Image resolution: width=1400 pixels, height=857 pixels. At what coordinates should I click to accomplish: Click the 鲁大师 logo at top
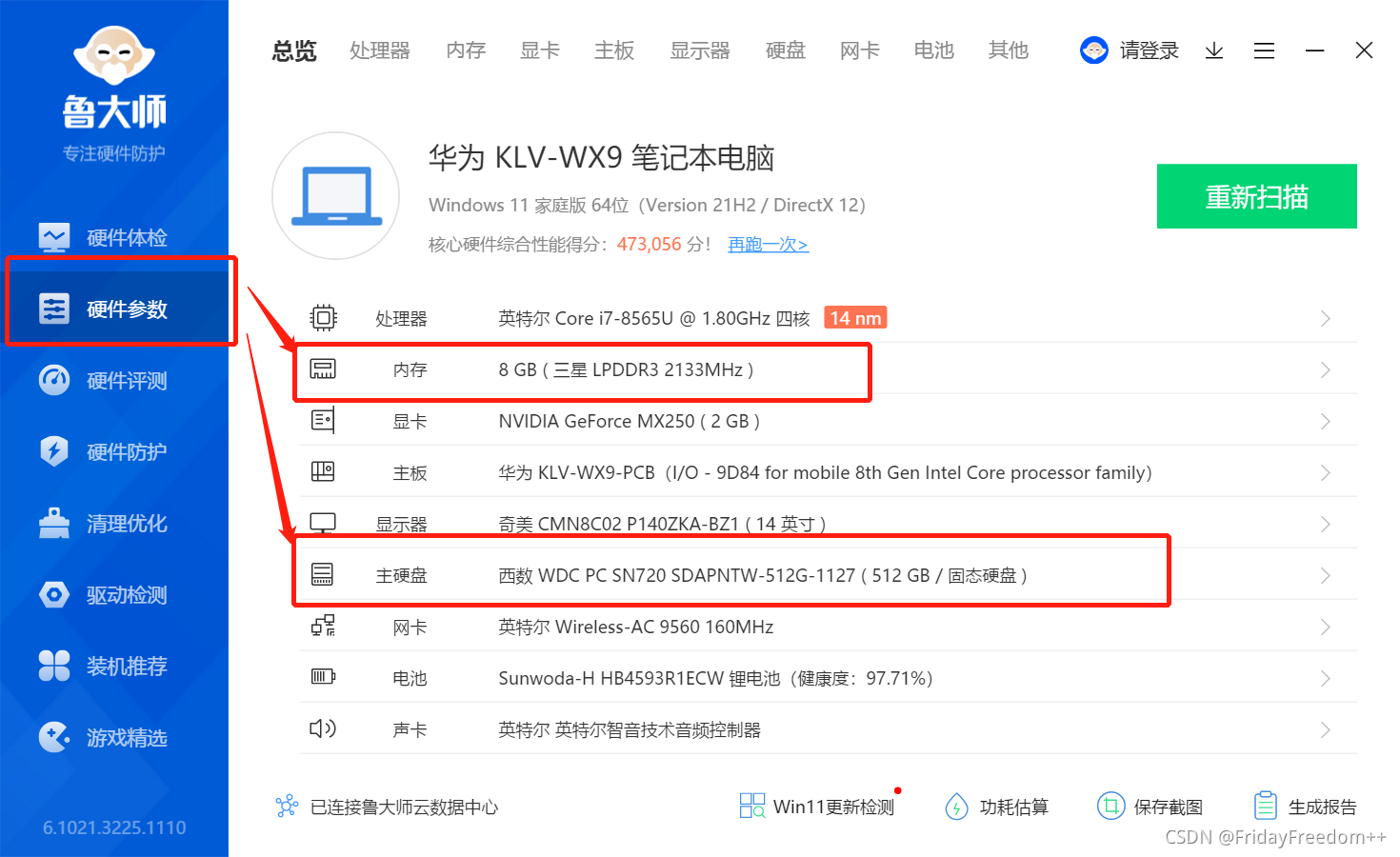(114, 76)
